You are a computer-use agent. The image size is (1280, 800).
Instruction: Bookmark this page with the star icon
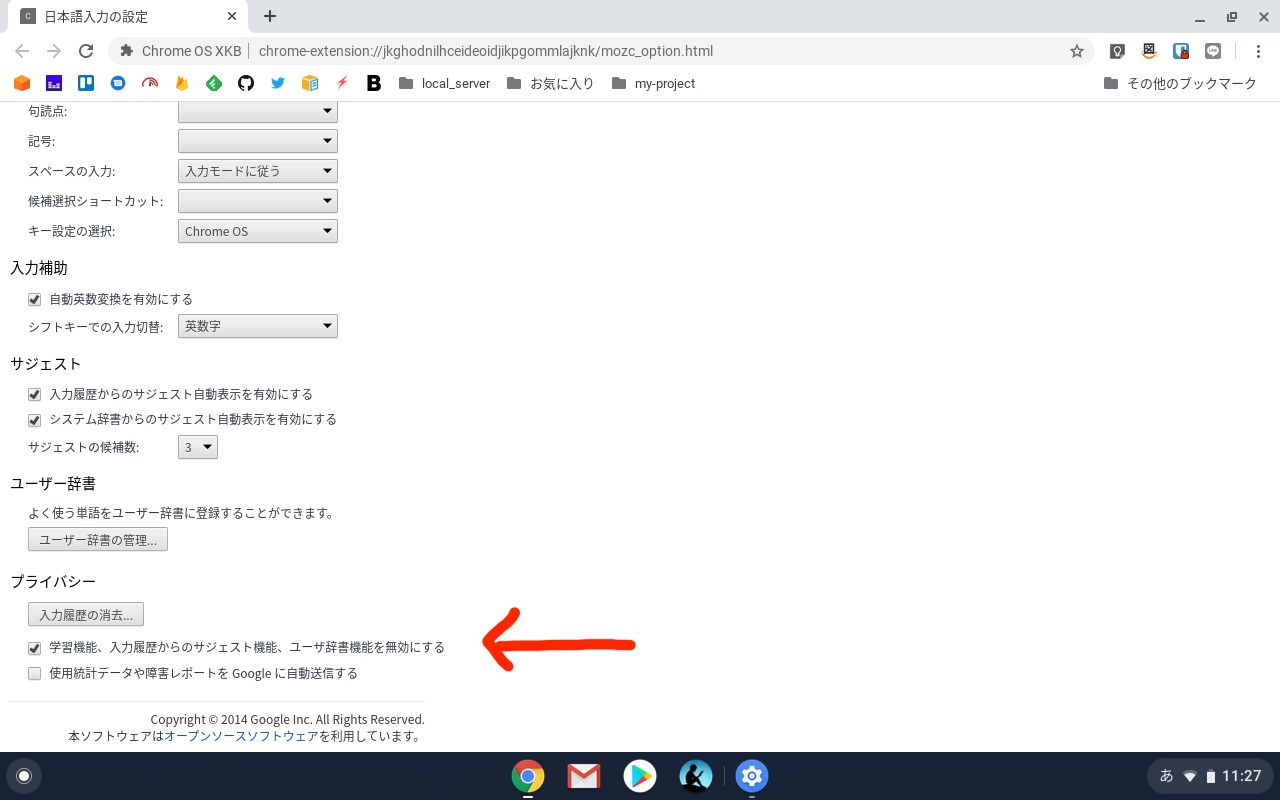pos(1075,51)
